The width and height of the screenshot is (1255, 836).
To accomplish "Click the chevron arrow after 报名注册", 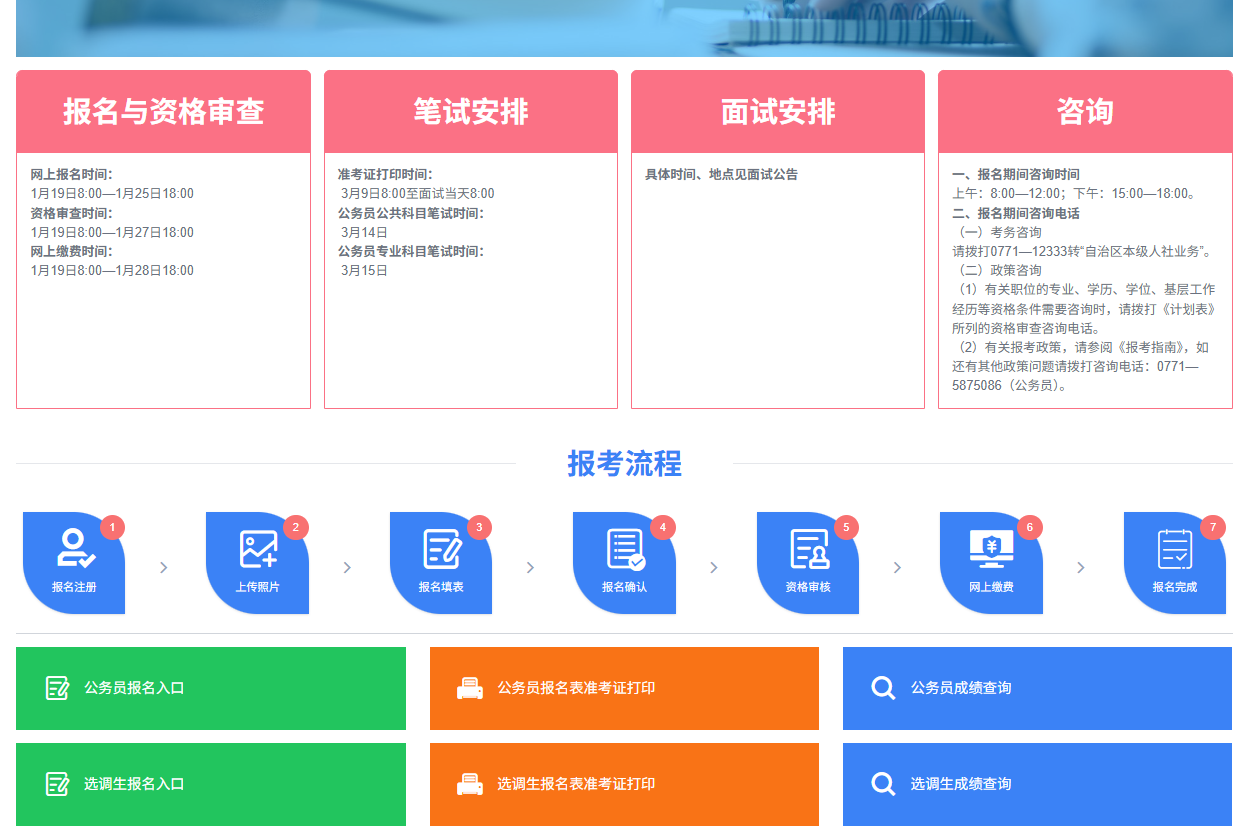I will [164, 568].
